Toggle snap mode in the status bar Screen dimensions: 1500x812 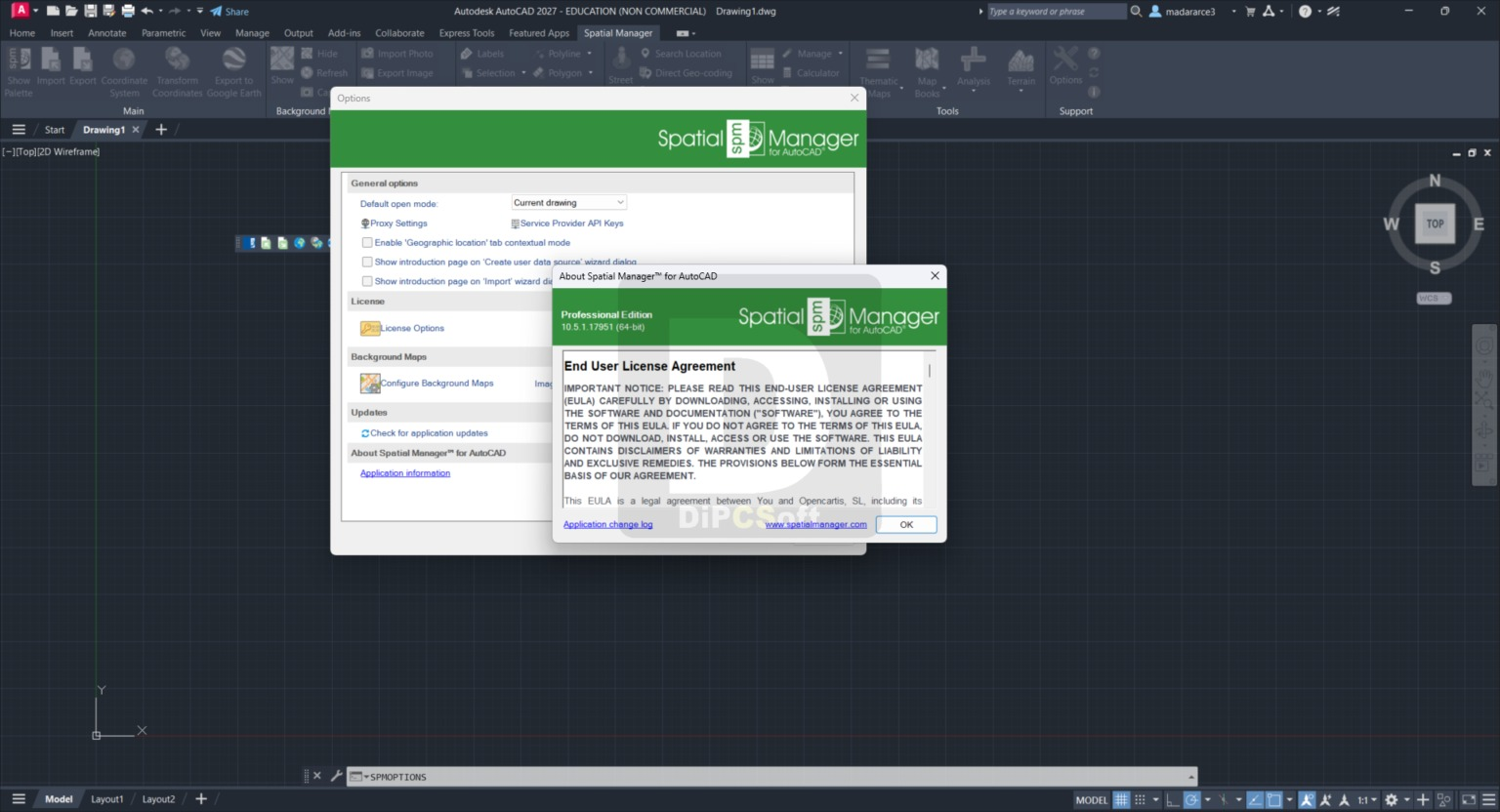[1139, 799]
